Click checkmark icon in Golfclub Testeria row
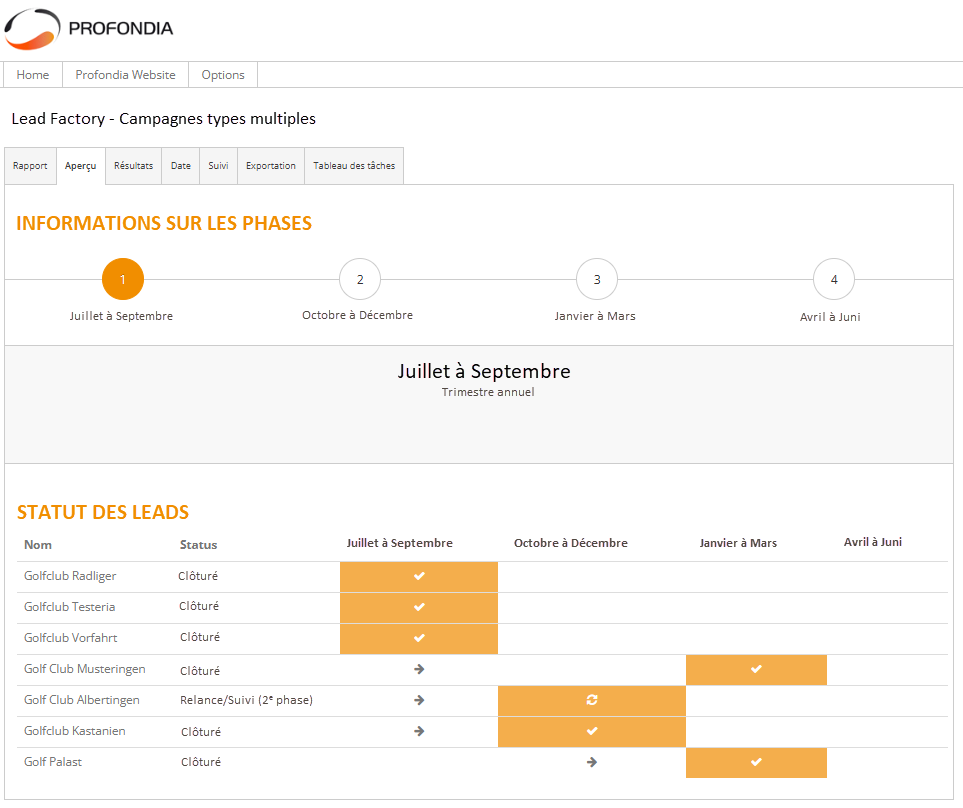 coord(419,607)
